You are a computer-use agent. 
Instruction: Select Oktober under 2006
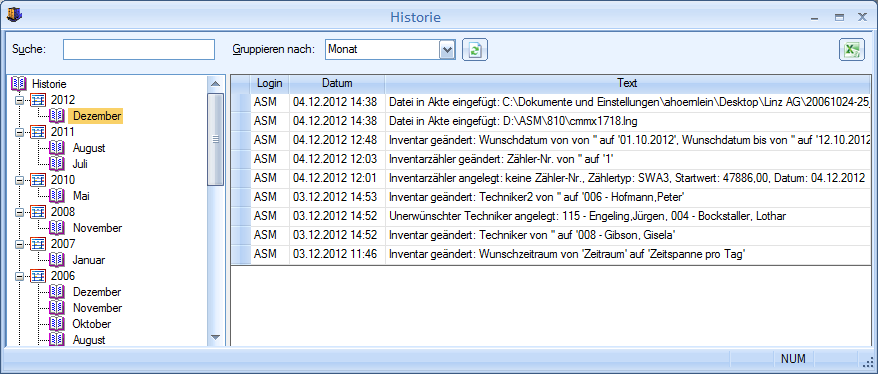pos(92,324)
